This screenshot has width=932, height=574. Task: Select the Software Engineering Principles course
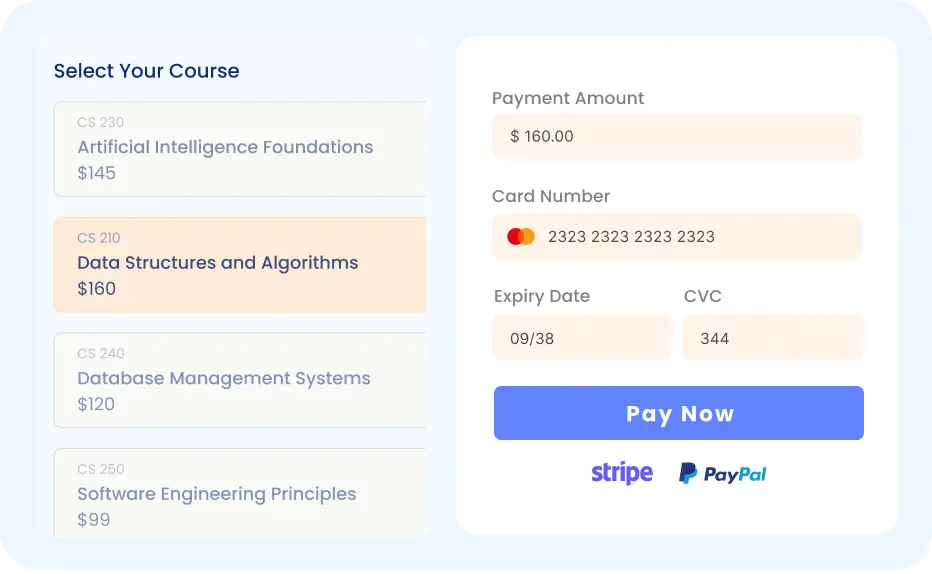point(240,494)
